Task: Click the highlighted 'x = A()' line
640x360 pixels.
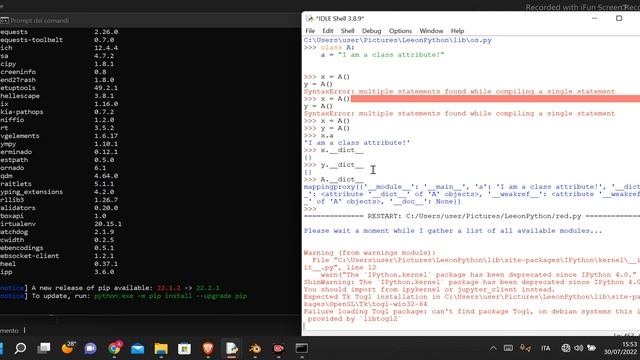Action: 327,99
